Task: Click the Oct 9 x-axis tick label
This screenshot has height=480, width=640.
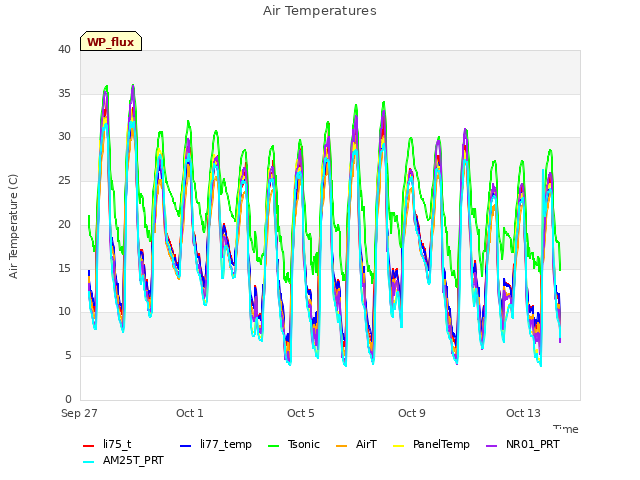Action: pyautogui.click(x=412, y=413)
